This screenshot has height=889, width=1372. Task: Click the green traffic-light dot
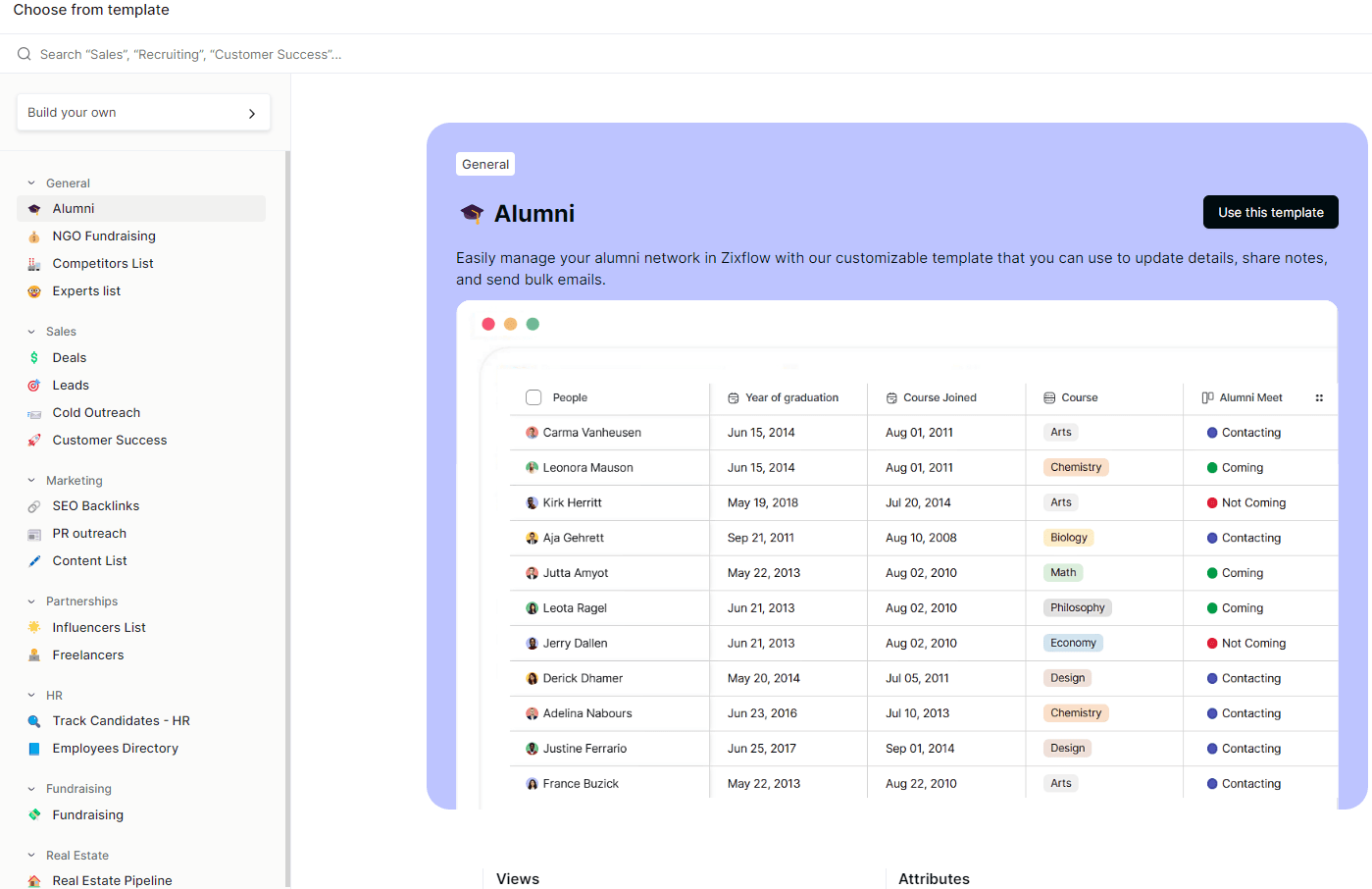[x=533, y=323]
